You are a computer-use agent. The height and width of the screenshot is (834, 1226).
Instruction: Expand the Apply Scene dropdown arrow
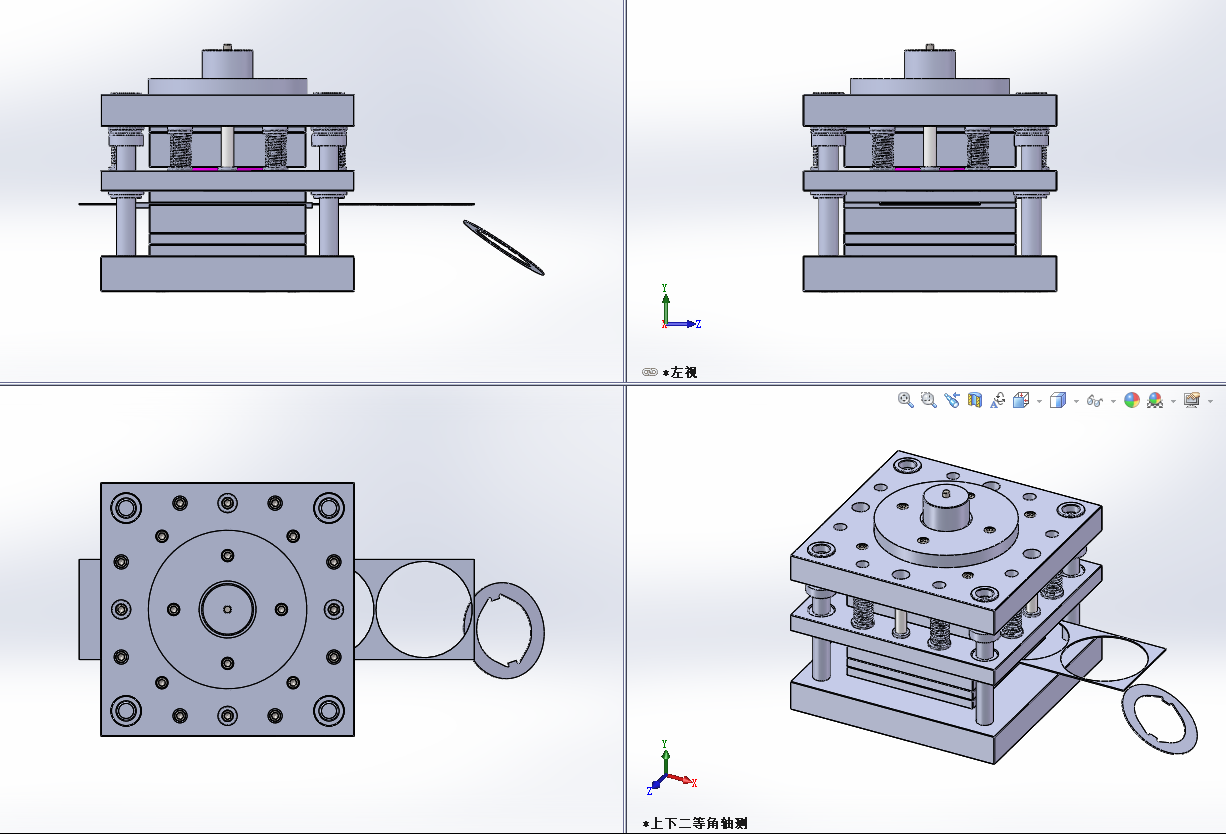1173,401
